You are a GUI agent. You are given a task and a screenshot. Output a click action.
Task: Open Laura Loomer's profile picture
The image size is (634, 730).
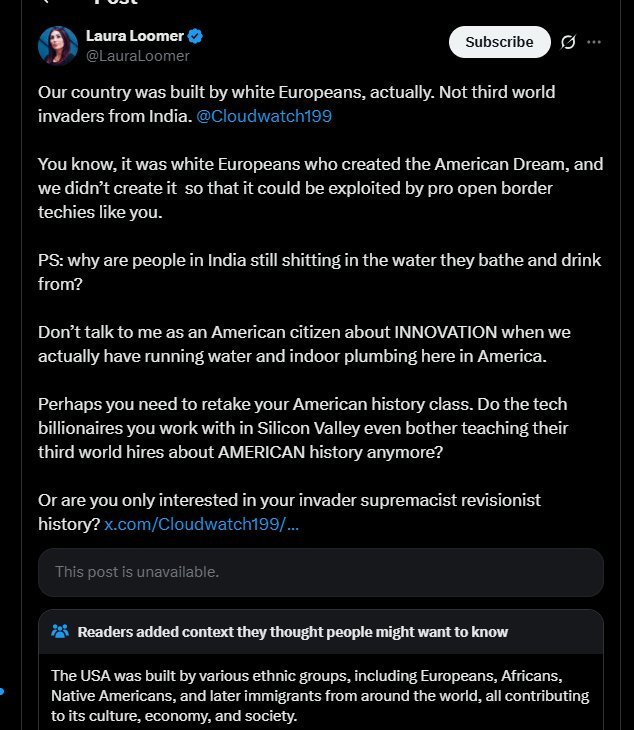pyautogui.click(x=58, y=46)
